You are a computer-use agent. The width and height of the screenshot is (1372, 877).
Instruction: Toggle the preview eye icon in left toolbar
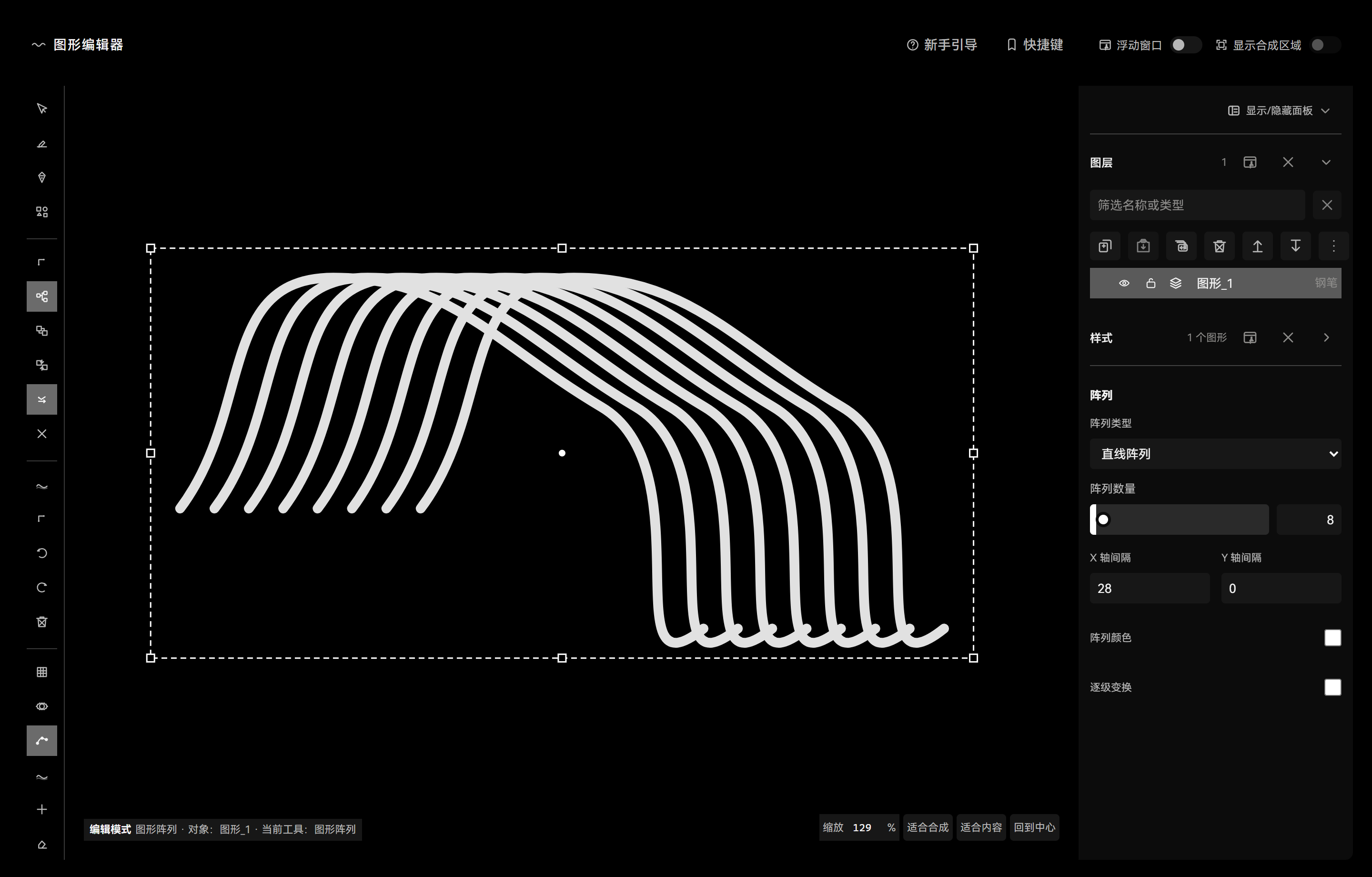coord(41,706)
